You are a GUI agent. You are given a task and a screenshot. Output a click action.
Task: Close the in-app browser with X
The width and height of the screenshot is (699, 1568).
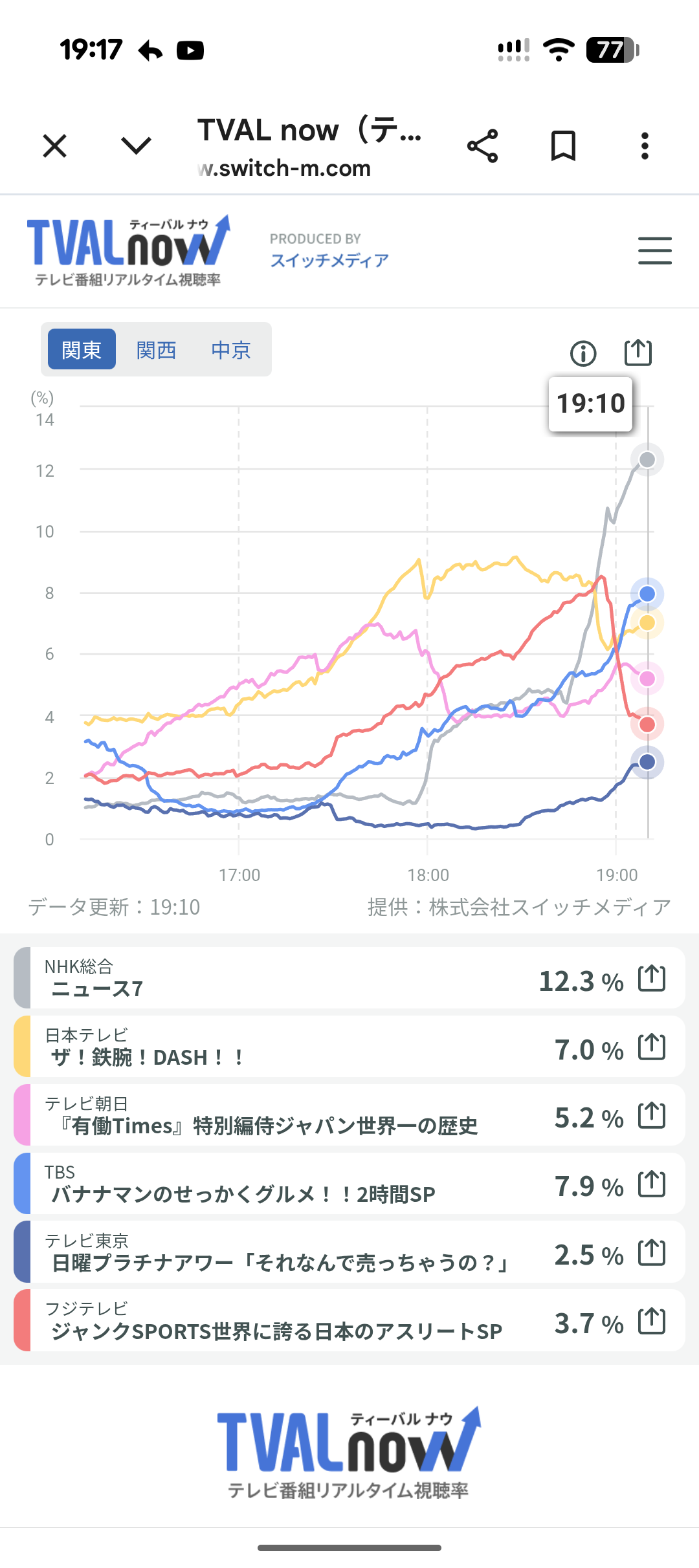click(x=55, y=146)
